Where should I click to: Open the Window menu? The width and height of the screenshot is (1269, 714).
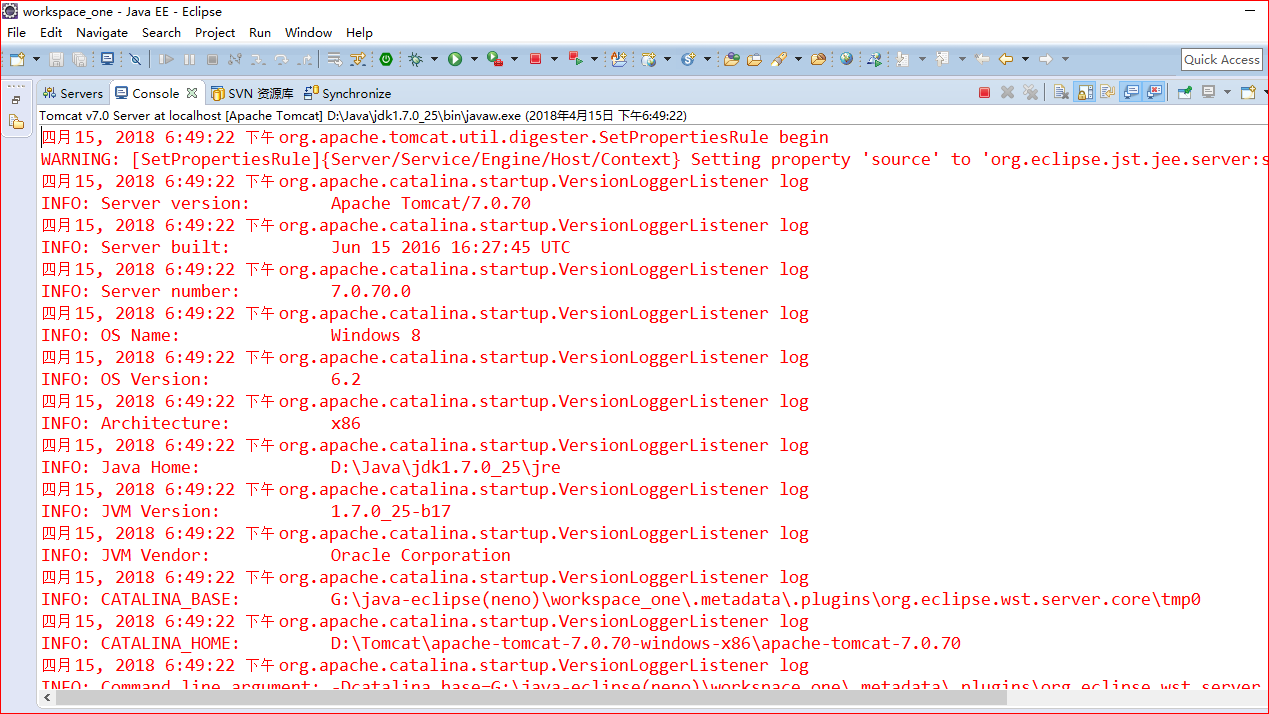click(308, 32)
